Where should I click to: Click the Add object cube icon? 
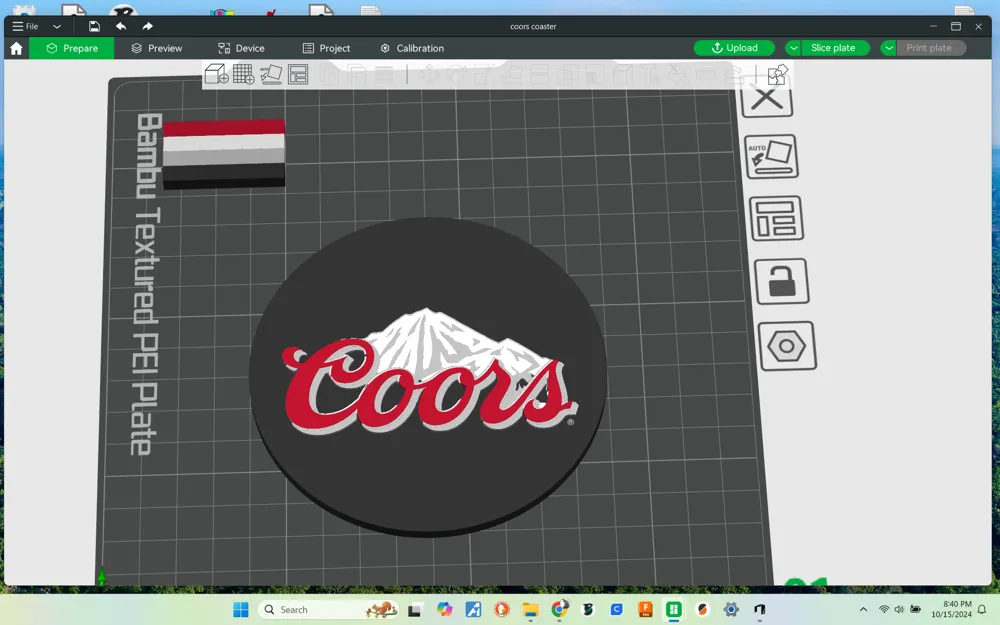217,74
